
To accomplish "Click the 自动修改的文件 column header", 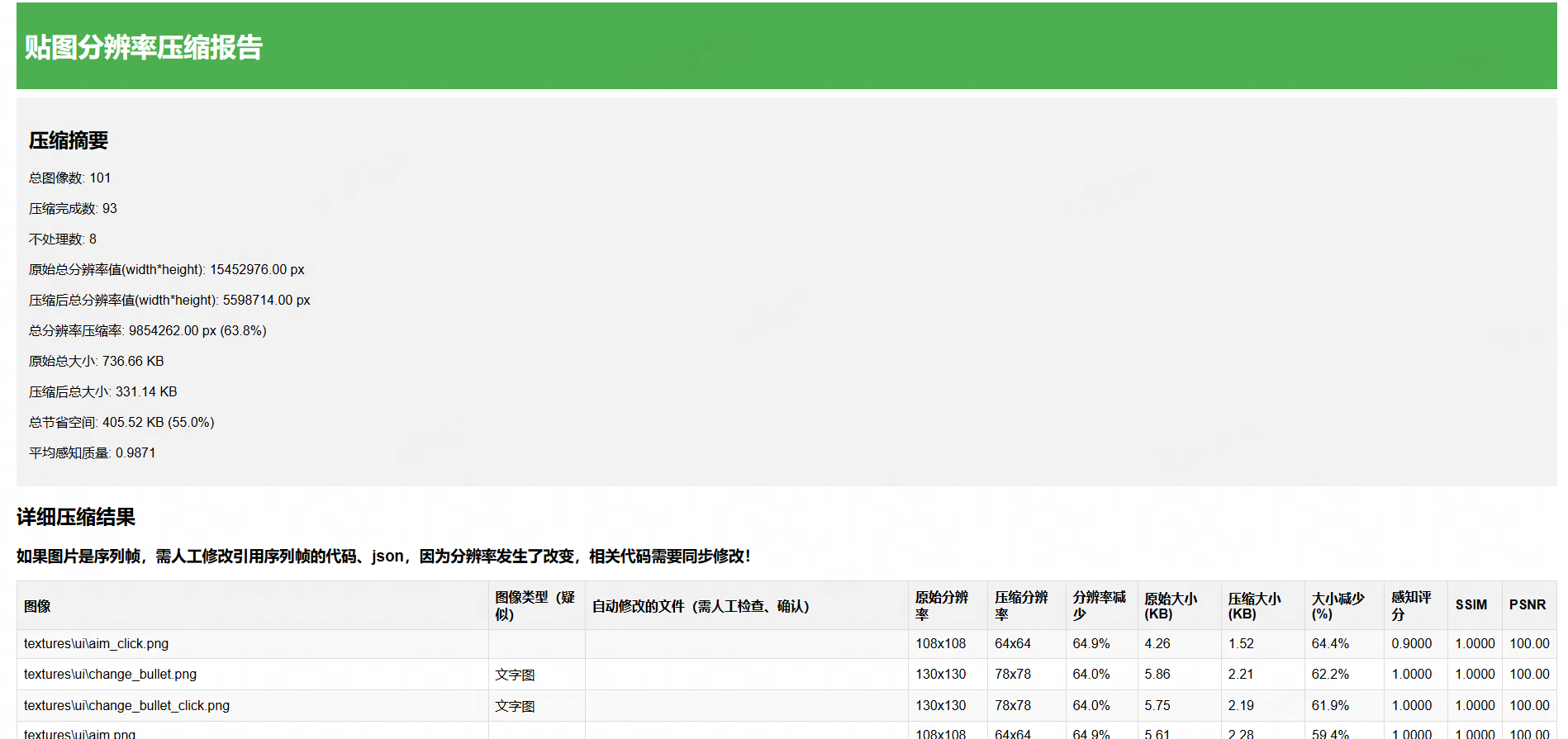I will [x=701, y=606].
